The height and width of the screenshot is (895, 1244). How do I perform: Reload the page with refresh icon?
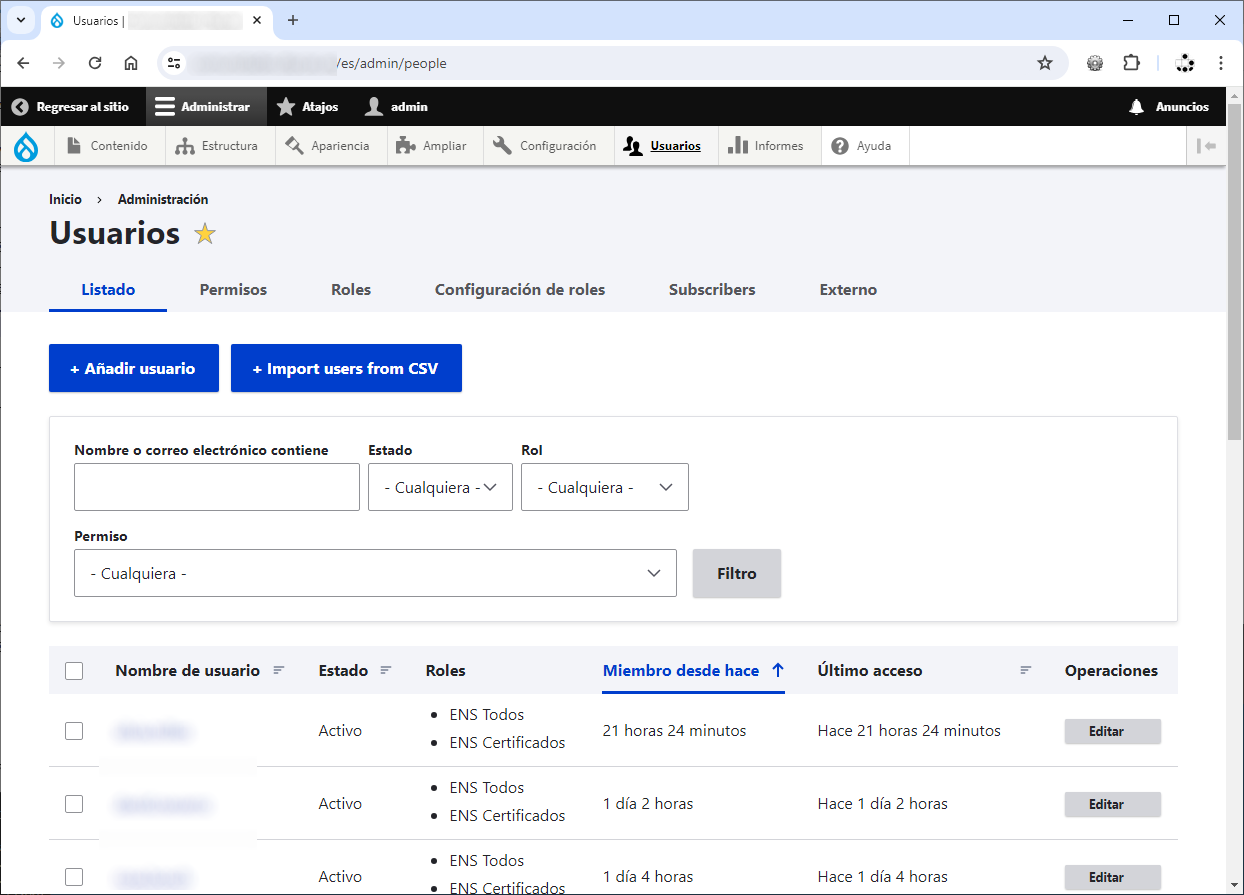click(x=95, y=63)
